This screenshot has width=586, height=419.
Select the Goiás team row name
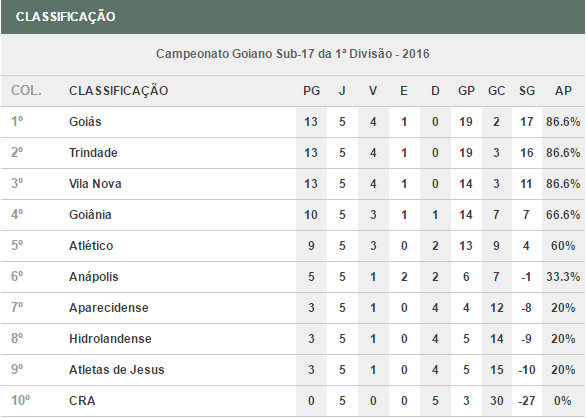(x=85, y=122)
